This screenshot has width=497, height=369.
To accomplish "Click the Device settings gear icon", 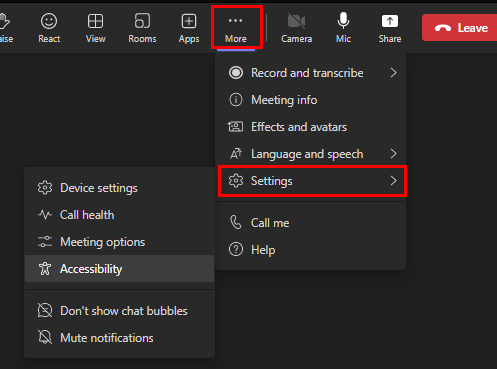I will [x=45, y=188].
